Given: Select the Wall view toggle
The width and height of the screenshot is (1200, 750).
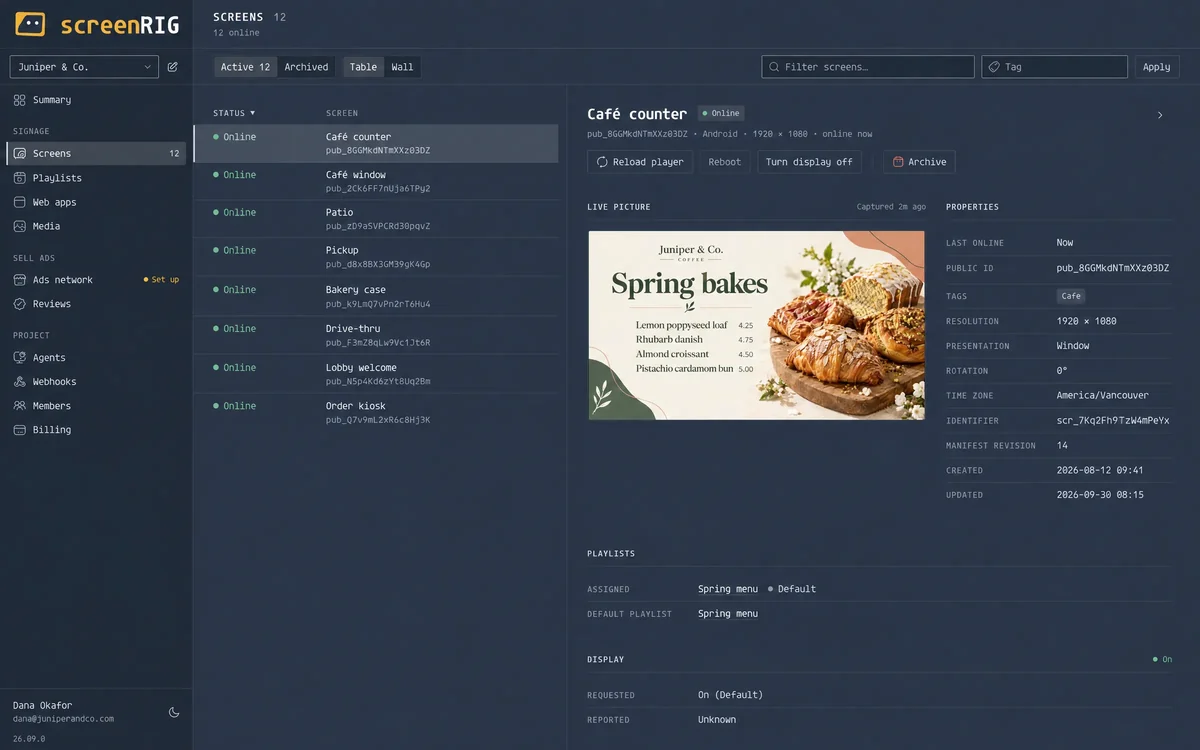Looking at the screenshot, I should [x=402, y=67].
